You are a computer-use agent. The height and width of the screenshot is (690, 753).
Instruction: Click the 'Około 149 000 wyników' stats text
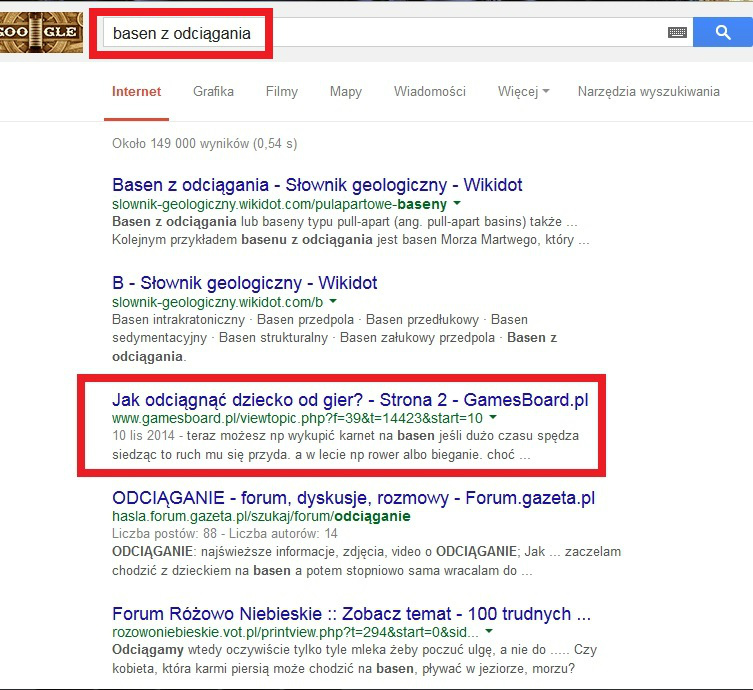pos(205,144)
